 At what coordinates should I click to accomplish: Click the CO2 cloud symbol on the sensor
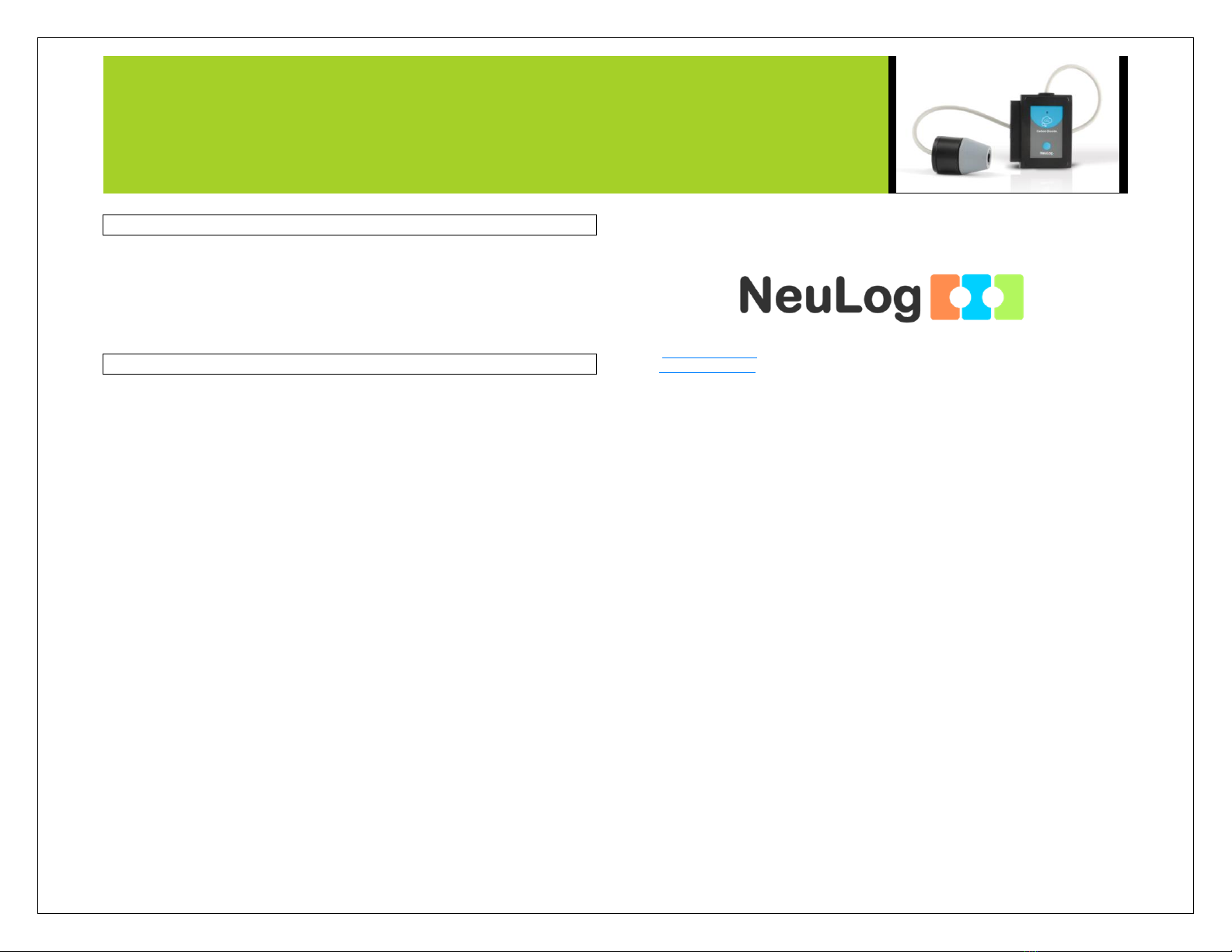(1046, 120)
